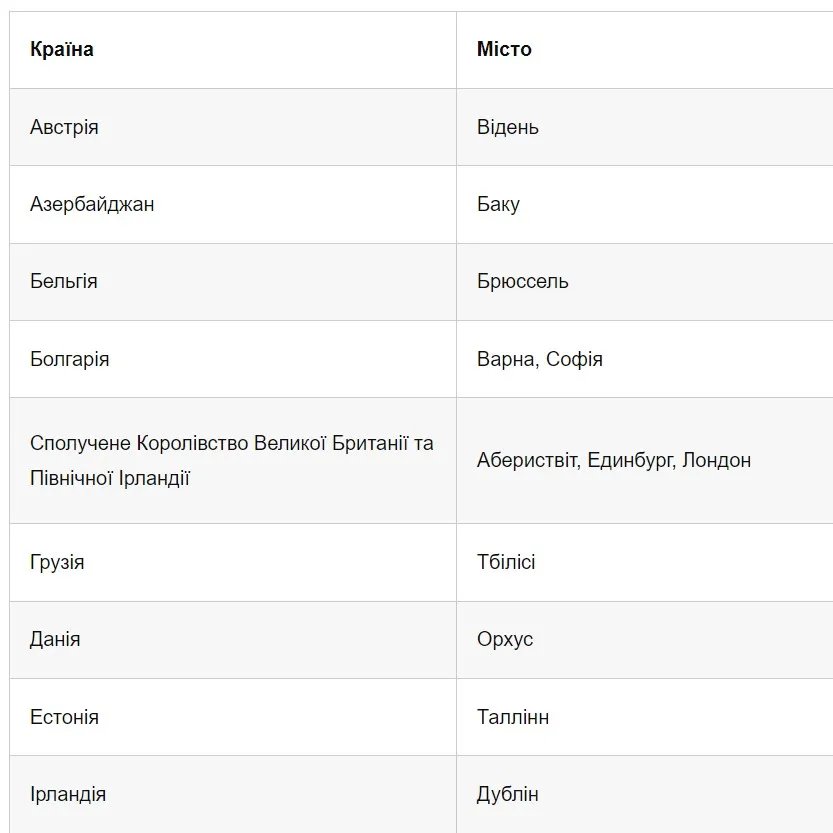Click the "Місто" column header
The height and width of the screenshot is (833, 833).
tap(504, 49)
